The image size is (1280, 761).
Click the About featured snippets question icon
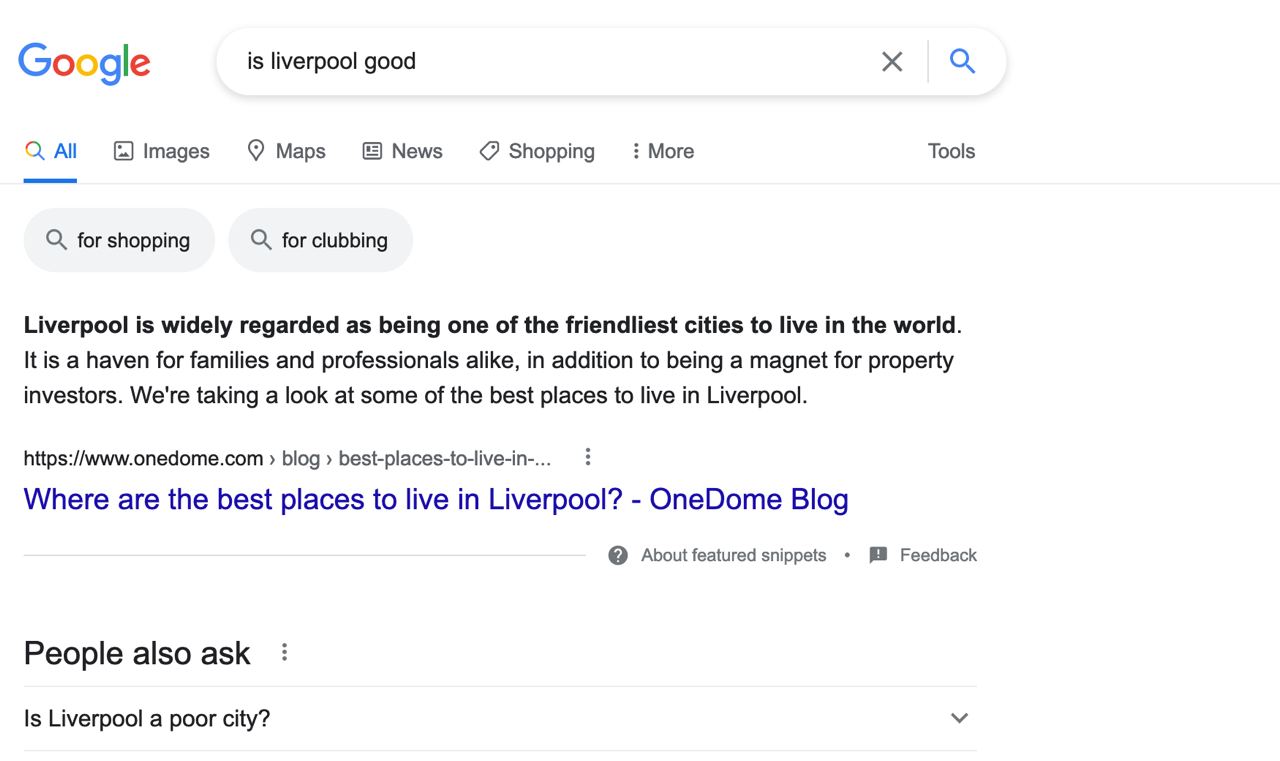click(x=618, y=555)
